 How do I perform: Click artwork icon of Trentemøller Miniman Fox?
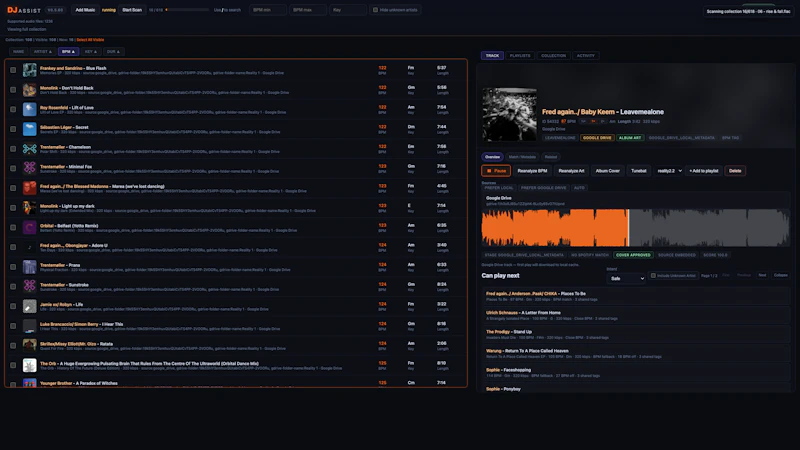30,168
